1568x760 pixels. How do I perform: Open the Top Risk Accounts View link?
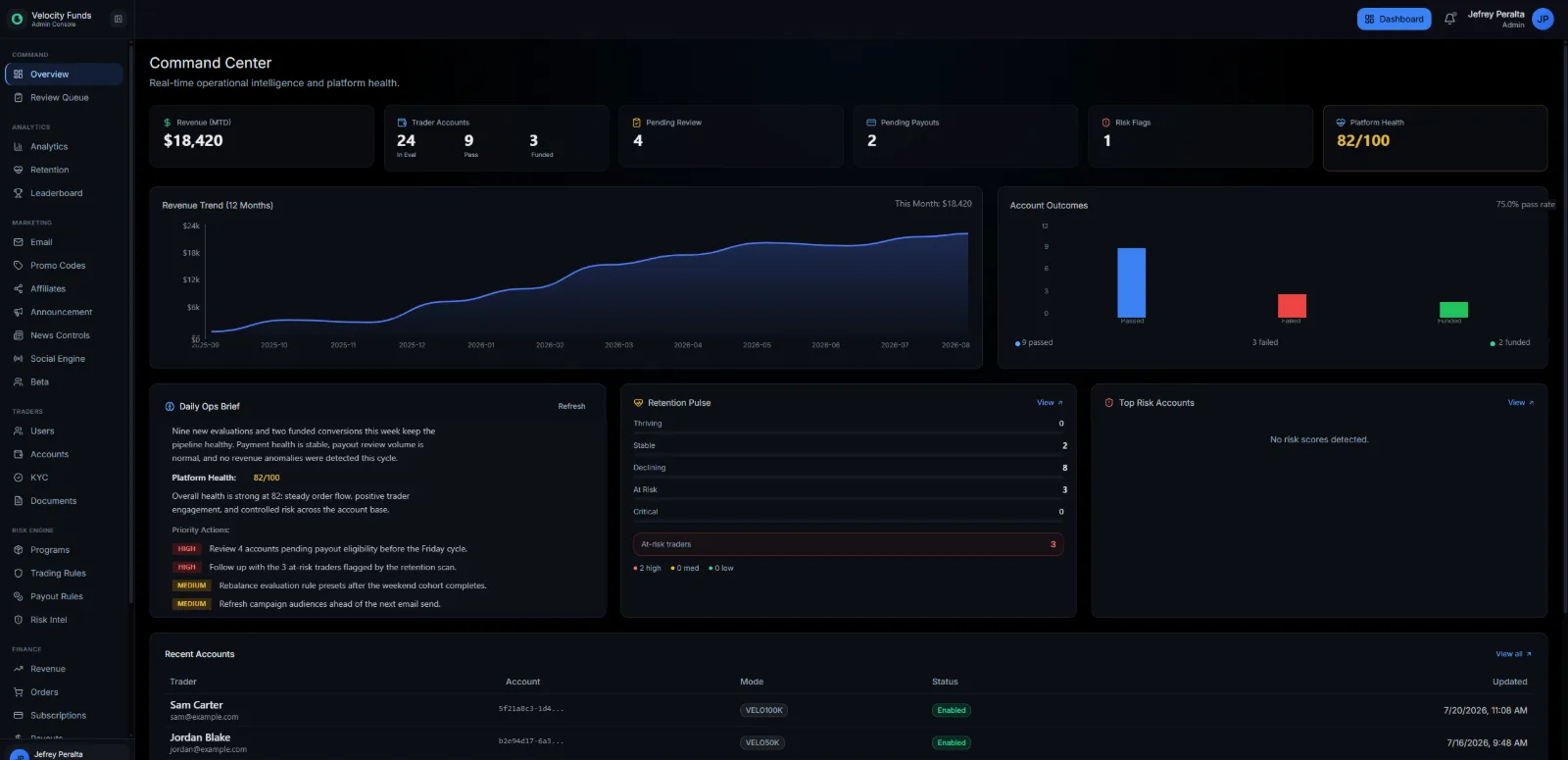1520,403
